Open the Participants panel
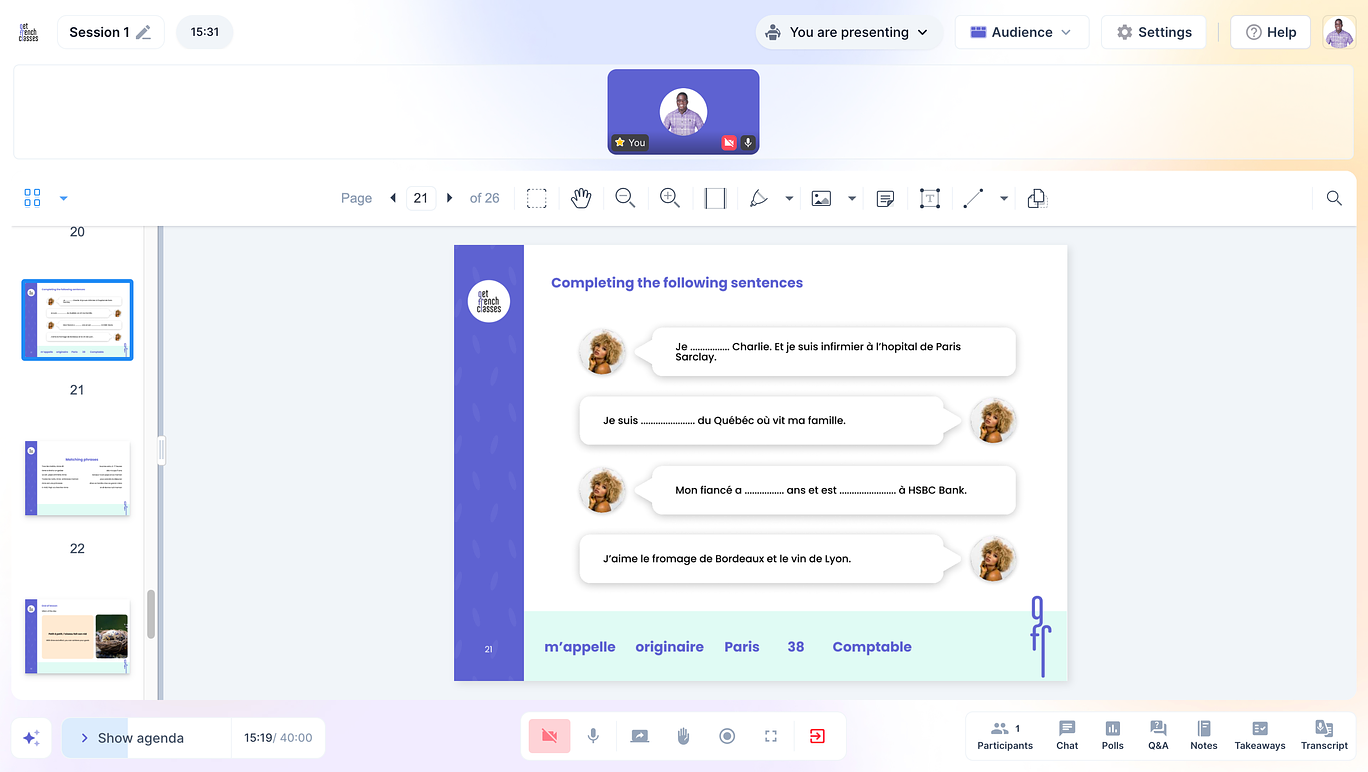The height and width of the screenshot is (772, 1368). coord(1005,735)
